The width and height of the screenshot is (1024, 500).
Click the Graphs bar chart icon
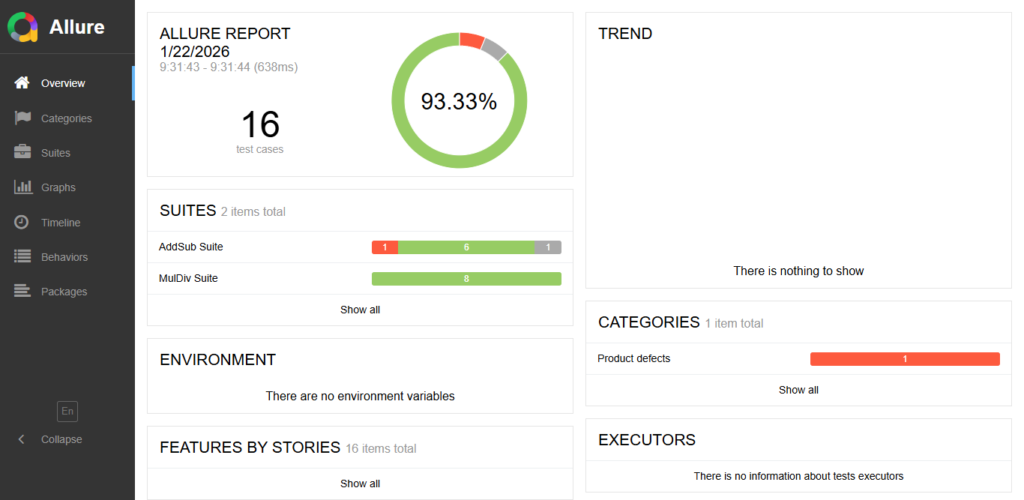pos(22,187)
